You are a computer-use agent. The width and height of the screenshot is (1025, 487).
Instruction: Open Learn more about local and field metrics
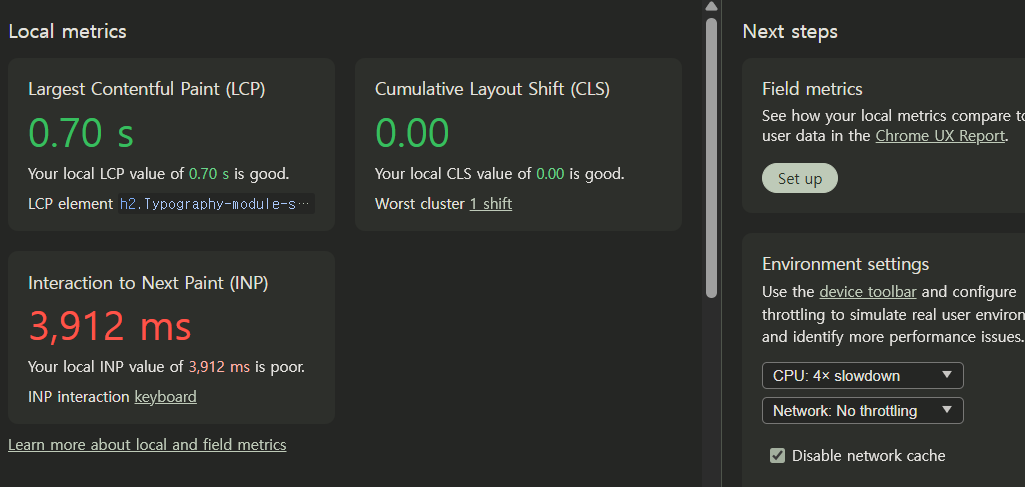coord(147,445)
